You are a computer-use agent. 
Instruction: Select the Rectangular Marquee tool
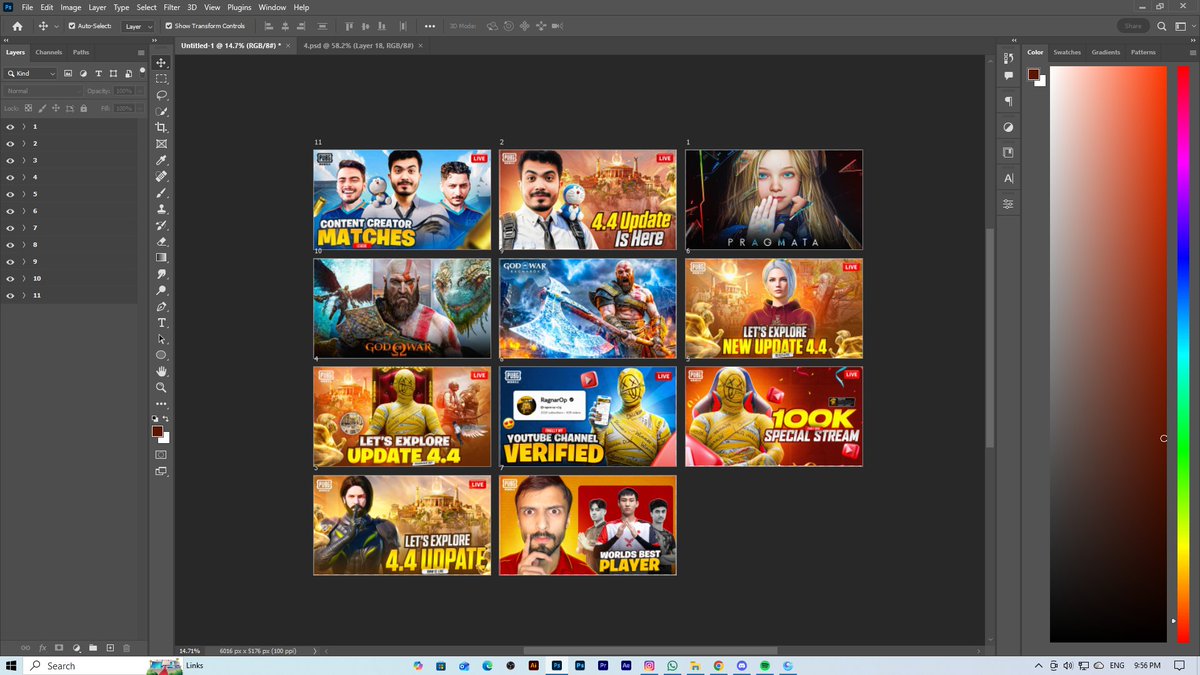coord(162,79)
